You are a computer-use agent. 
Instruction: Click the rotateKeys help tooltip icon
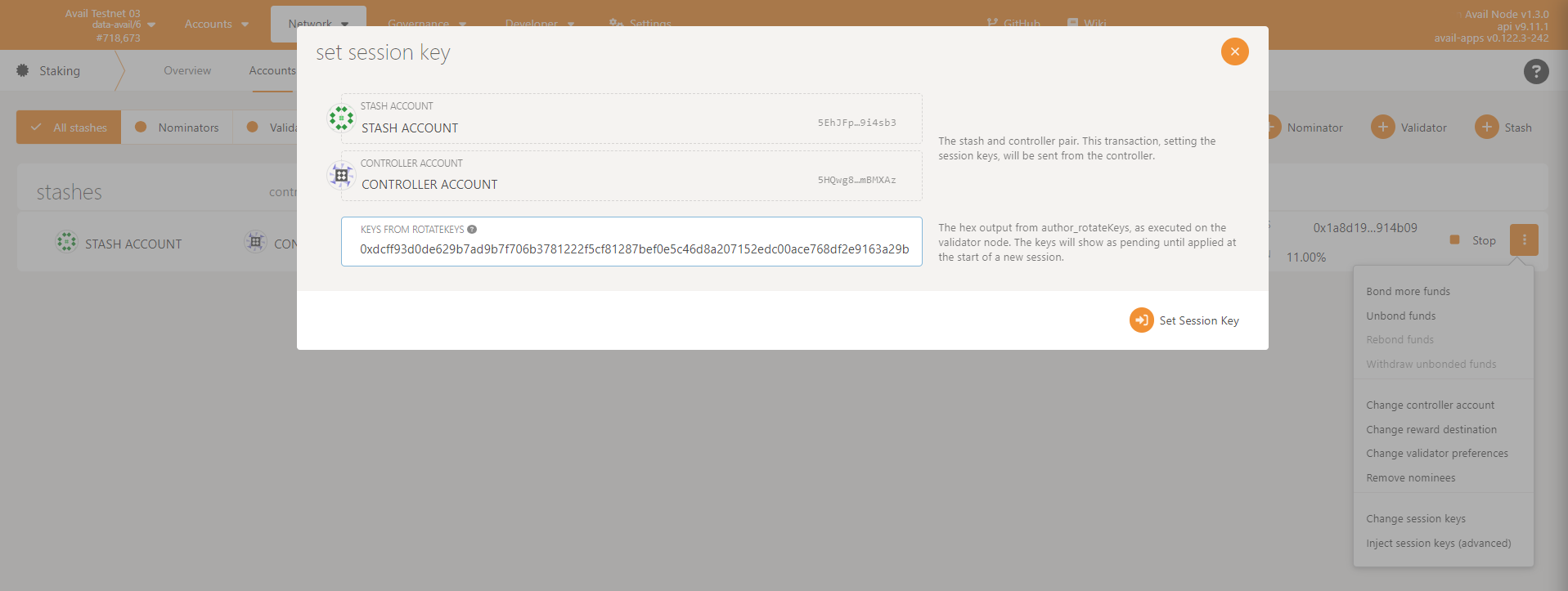[x=472, y=230]
